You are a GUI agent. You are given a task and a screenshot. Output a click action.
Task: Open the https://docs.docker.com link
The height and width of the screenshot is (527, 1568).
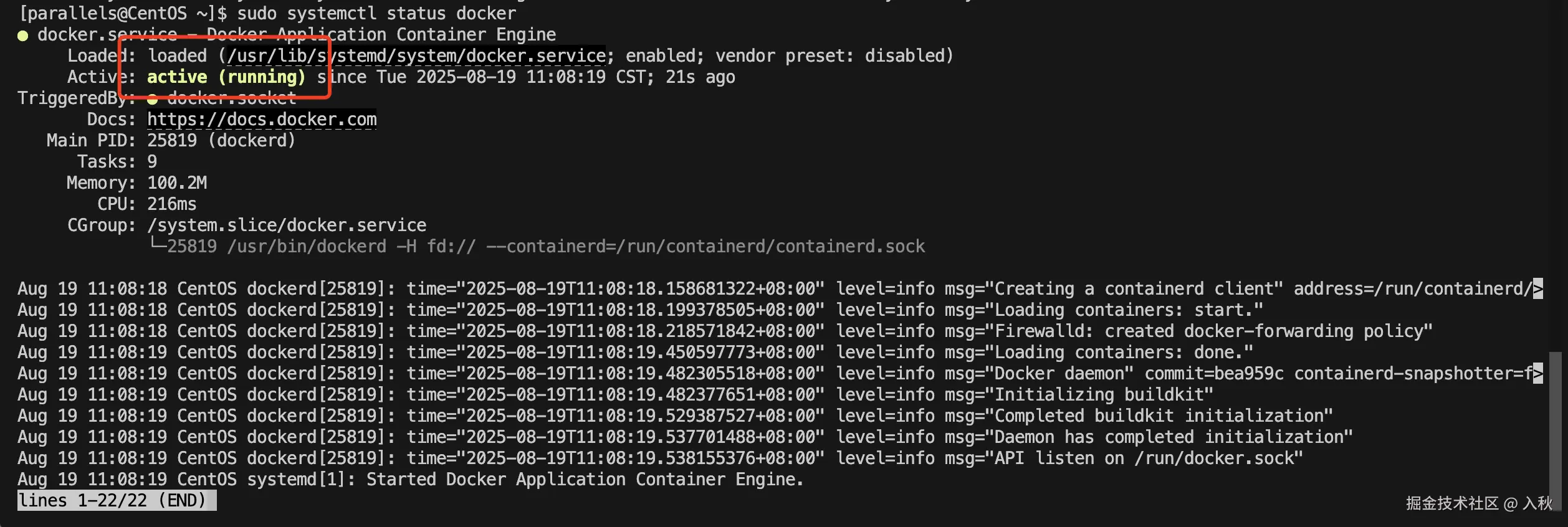click(262, 120)
